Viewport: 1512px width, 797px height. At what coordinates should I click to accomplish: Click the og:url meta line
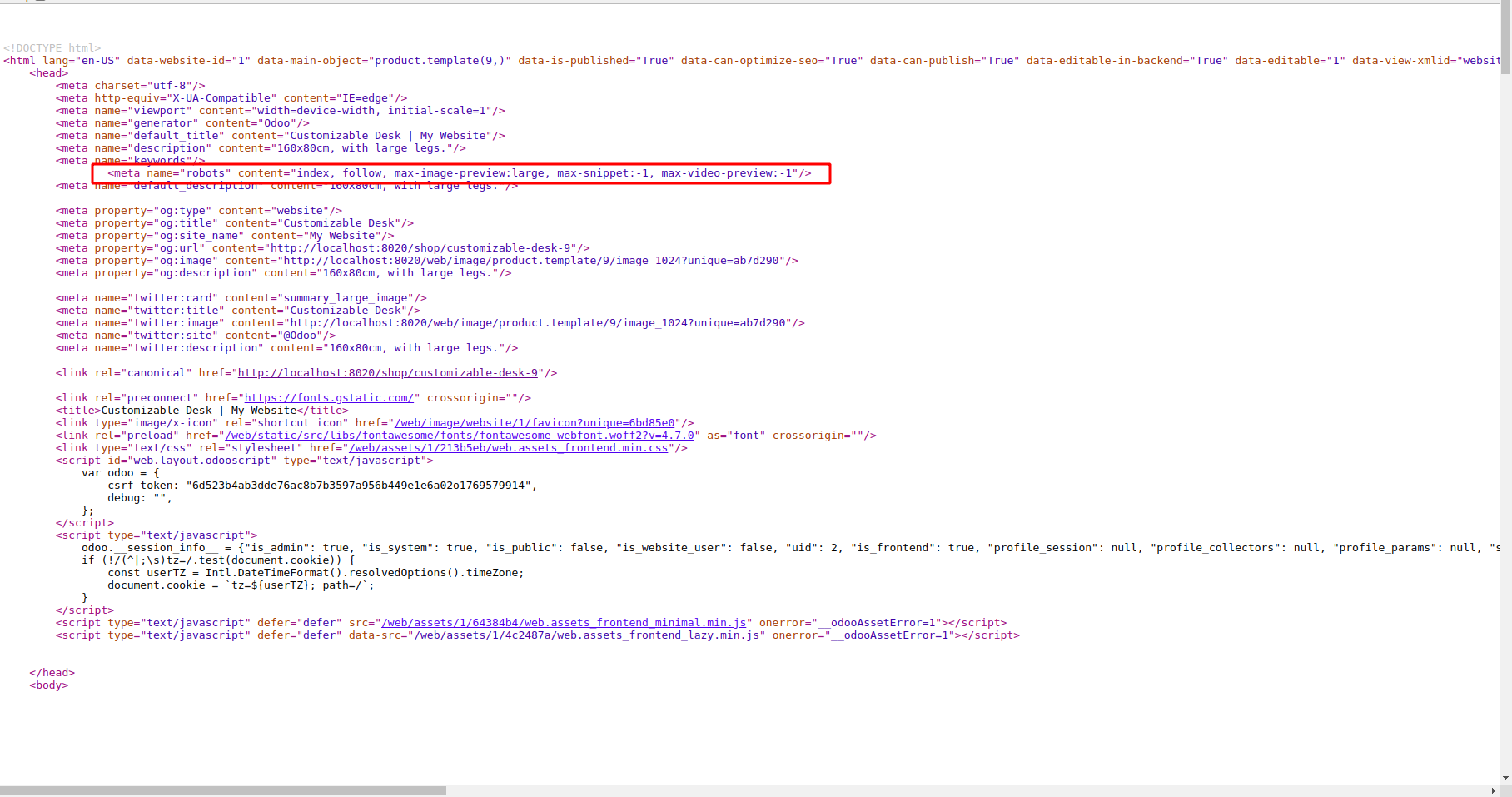click(x=323, y=248)
